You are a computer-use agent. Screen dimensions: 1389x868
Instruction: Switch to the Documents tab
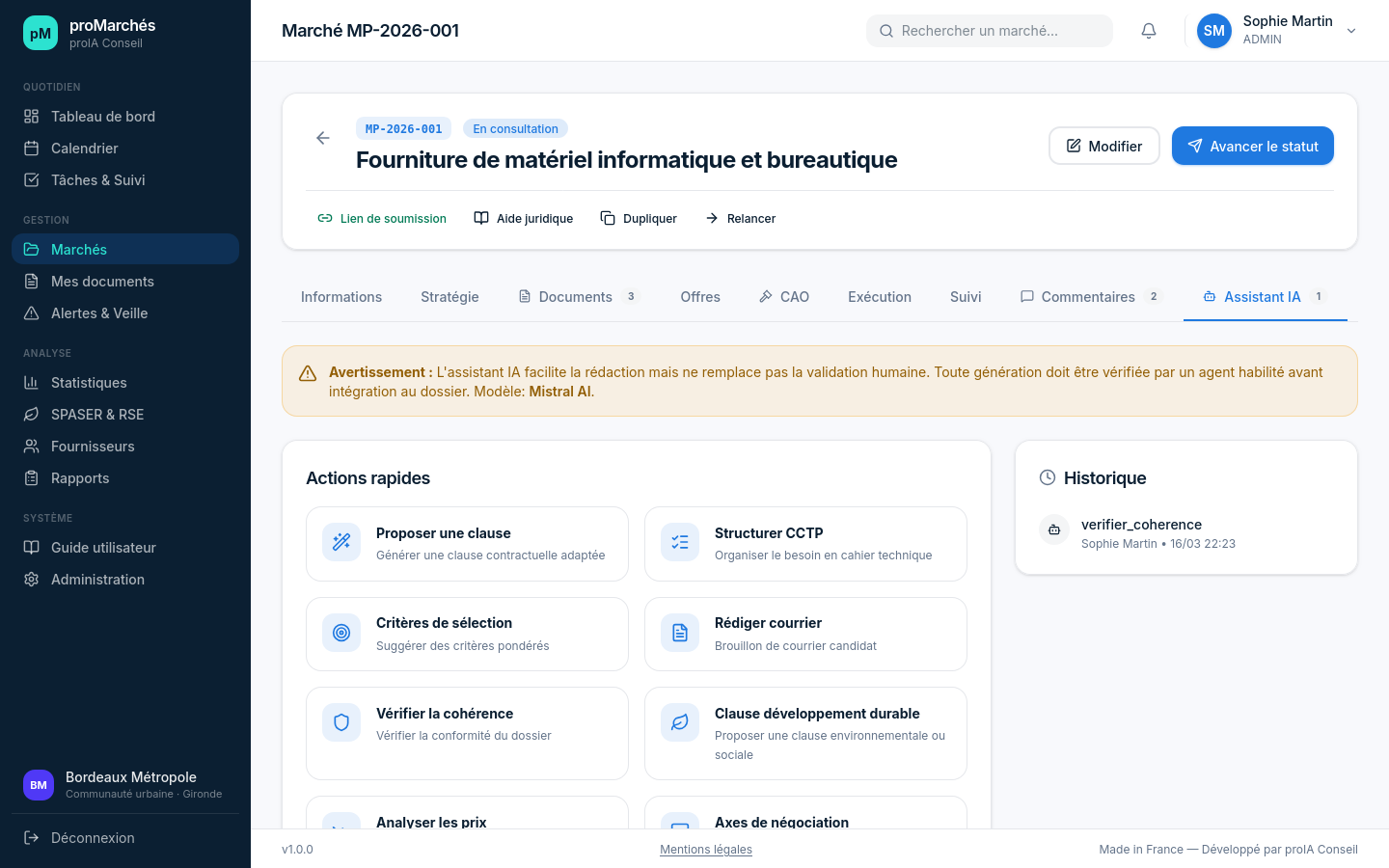tap(575, 296)
